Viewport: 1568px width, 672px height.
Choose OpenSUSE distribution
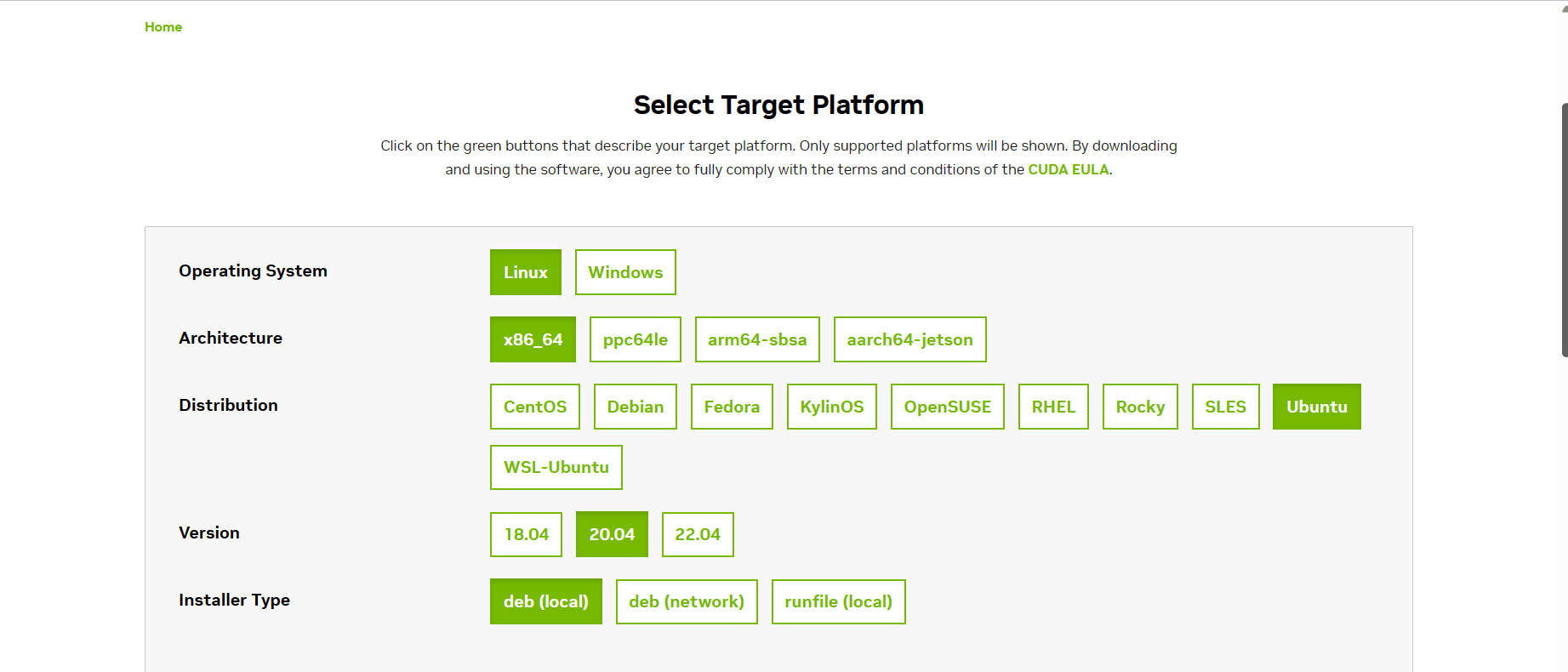[947, 407]
